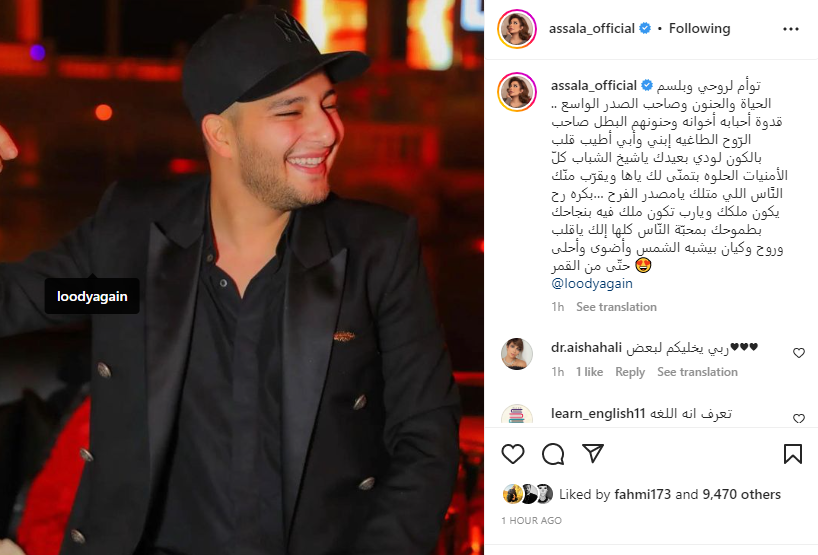The width and height of the screenshot is (818, 555).
Task: Click the Following button
Action: coord(699,29)
